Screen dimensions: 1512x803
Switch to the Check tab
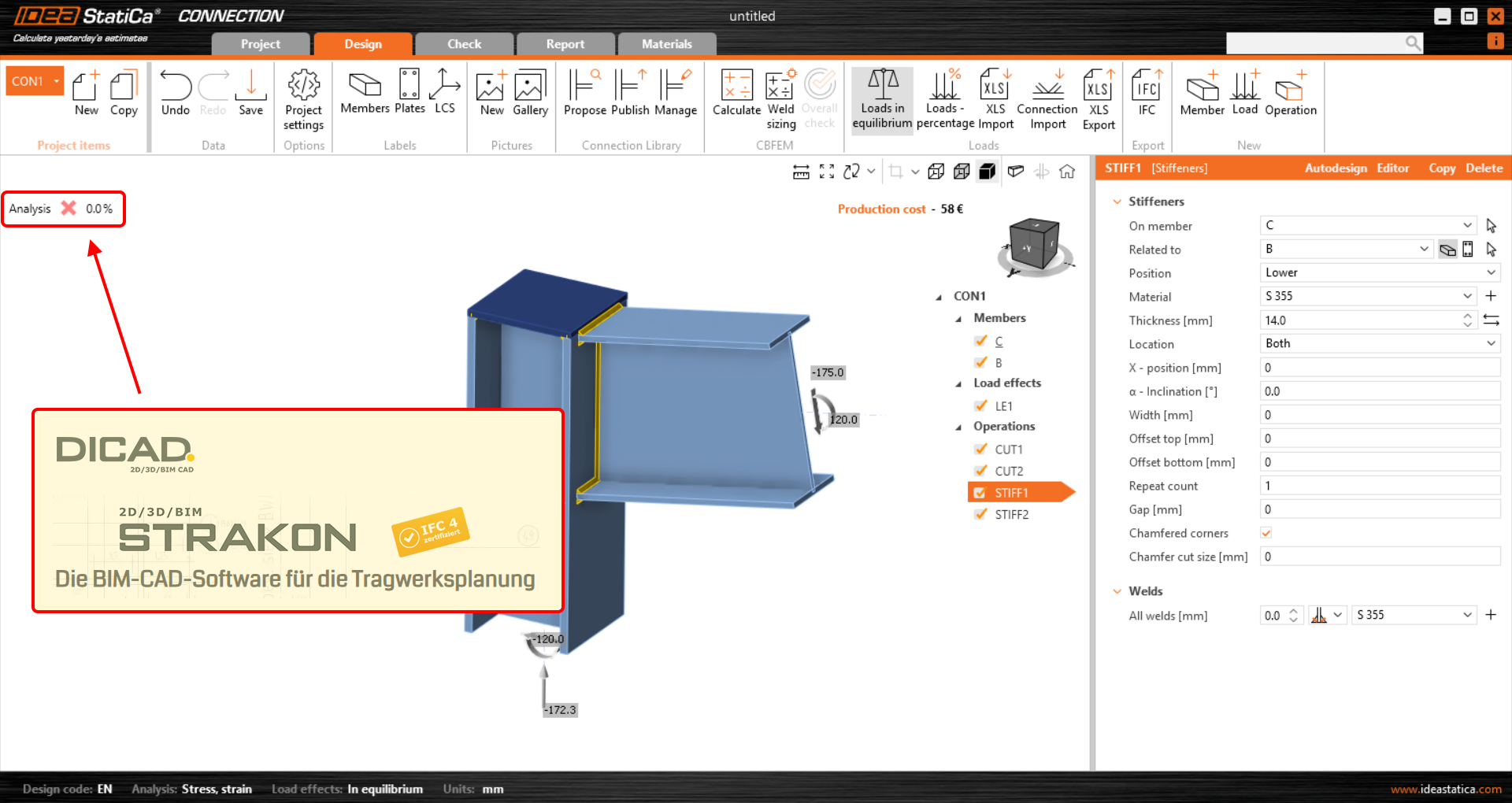click(464, 44)
